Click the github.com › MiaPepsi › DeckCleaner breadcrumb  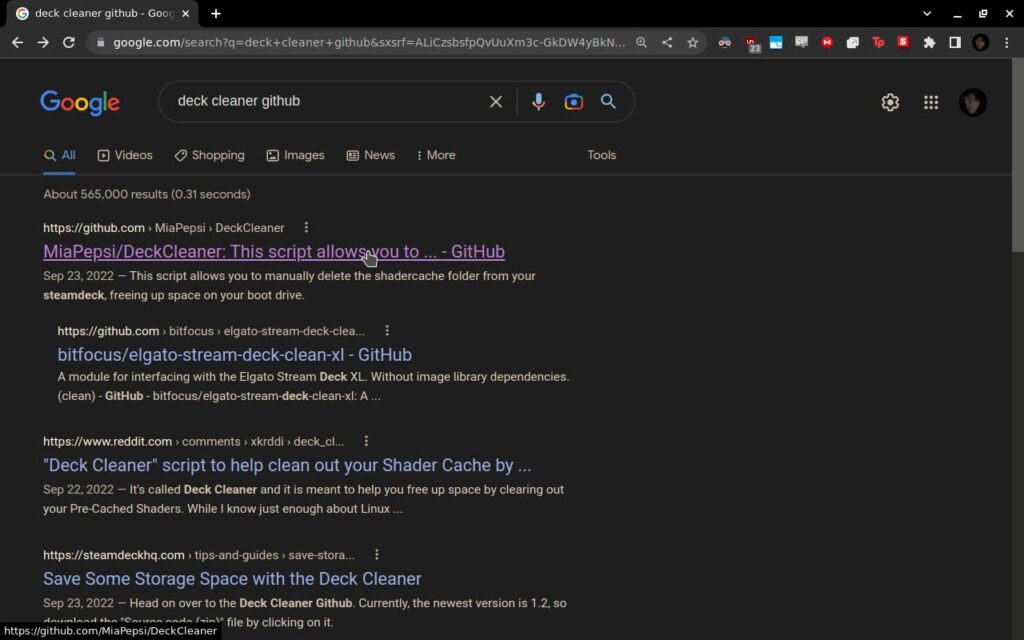tap(164, 228)
